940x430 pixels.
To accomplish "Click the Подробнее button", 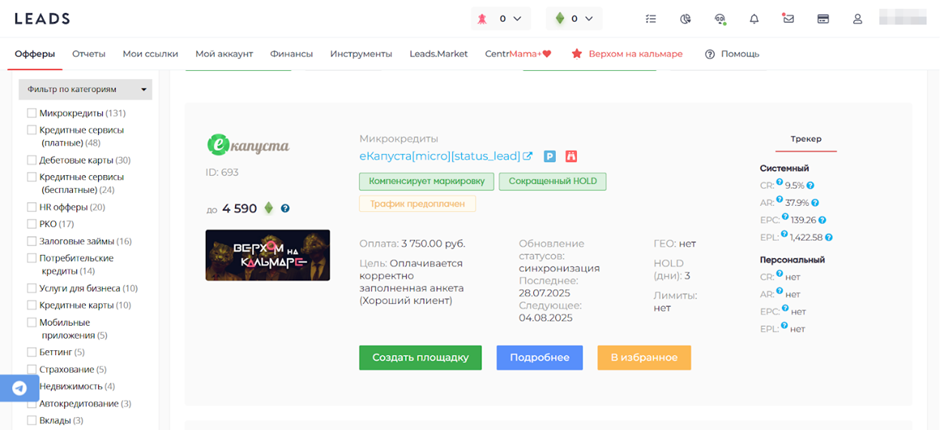I will 540,357.
